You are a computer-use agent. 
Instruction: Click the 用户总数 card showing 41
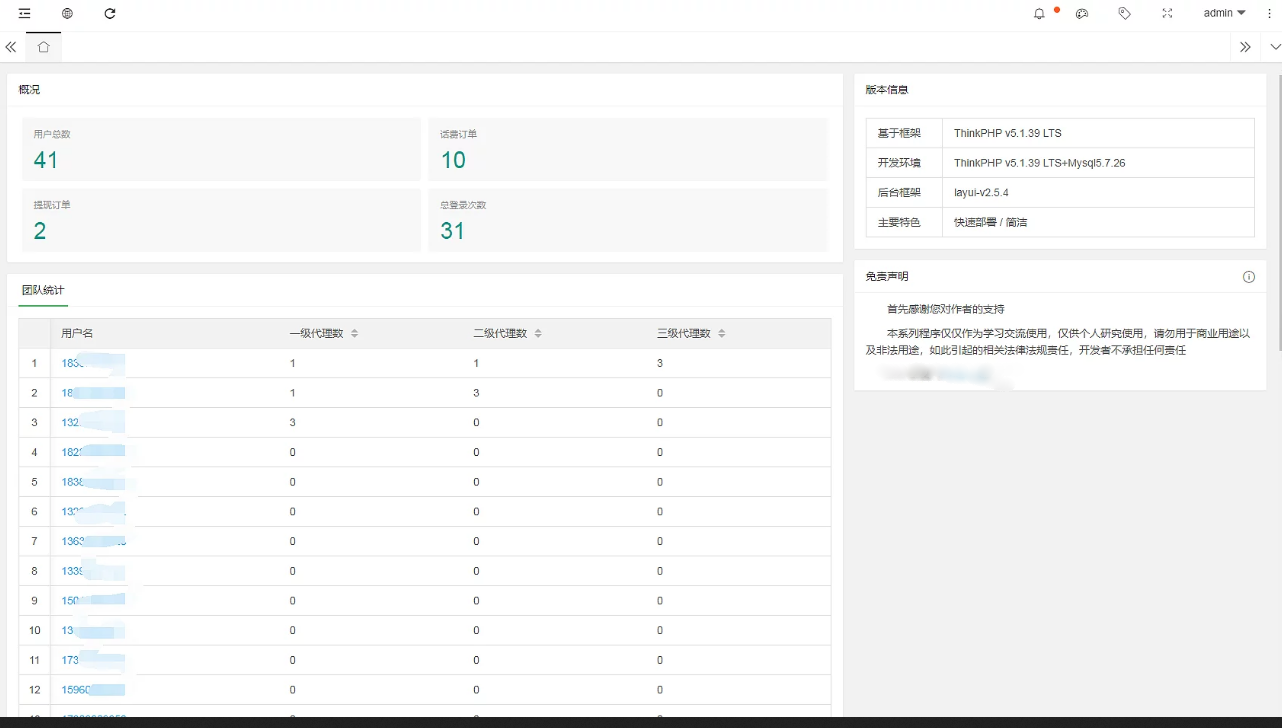221,149
